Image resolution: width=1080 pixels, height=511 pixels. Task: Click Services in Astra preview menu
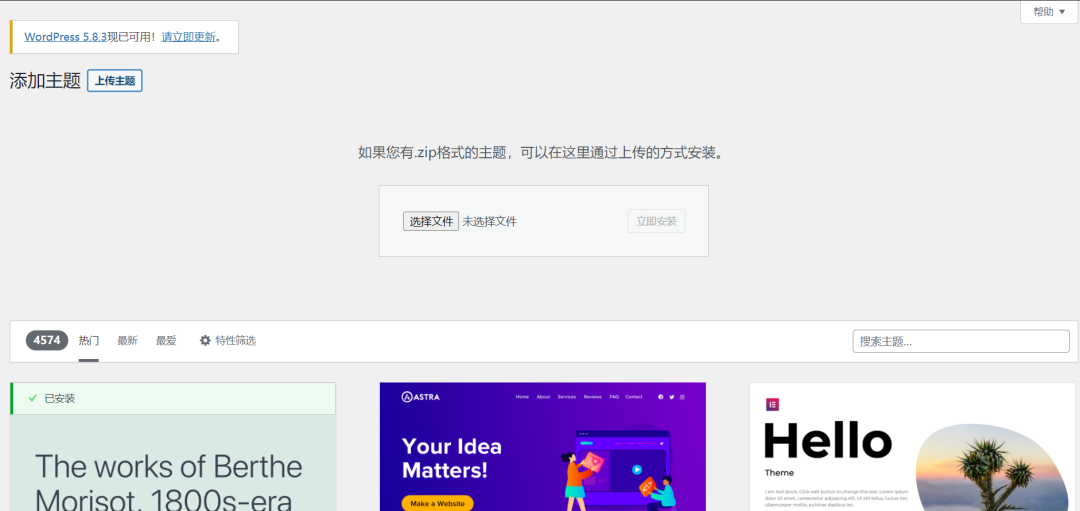click(x=567, y=397)
